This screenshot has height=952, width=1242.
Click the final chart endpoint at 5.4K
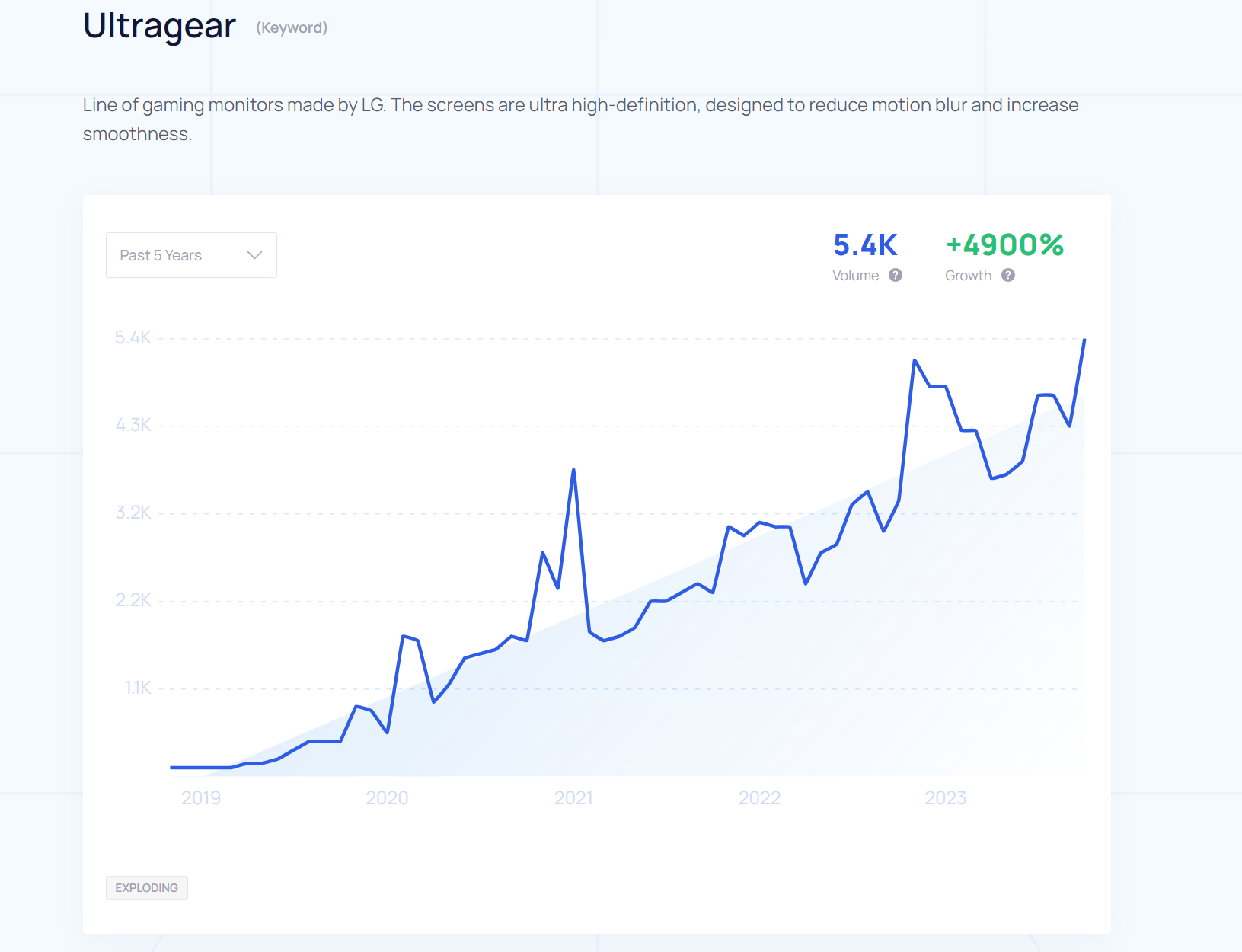coord(1084,340)
